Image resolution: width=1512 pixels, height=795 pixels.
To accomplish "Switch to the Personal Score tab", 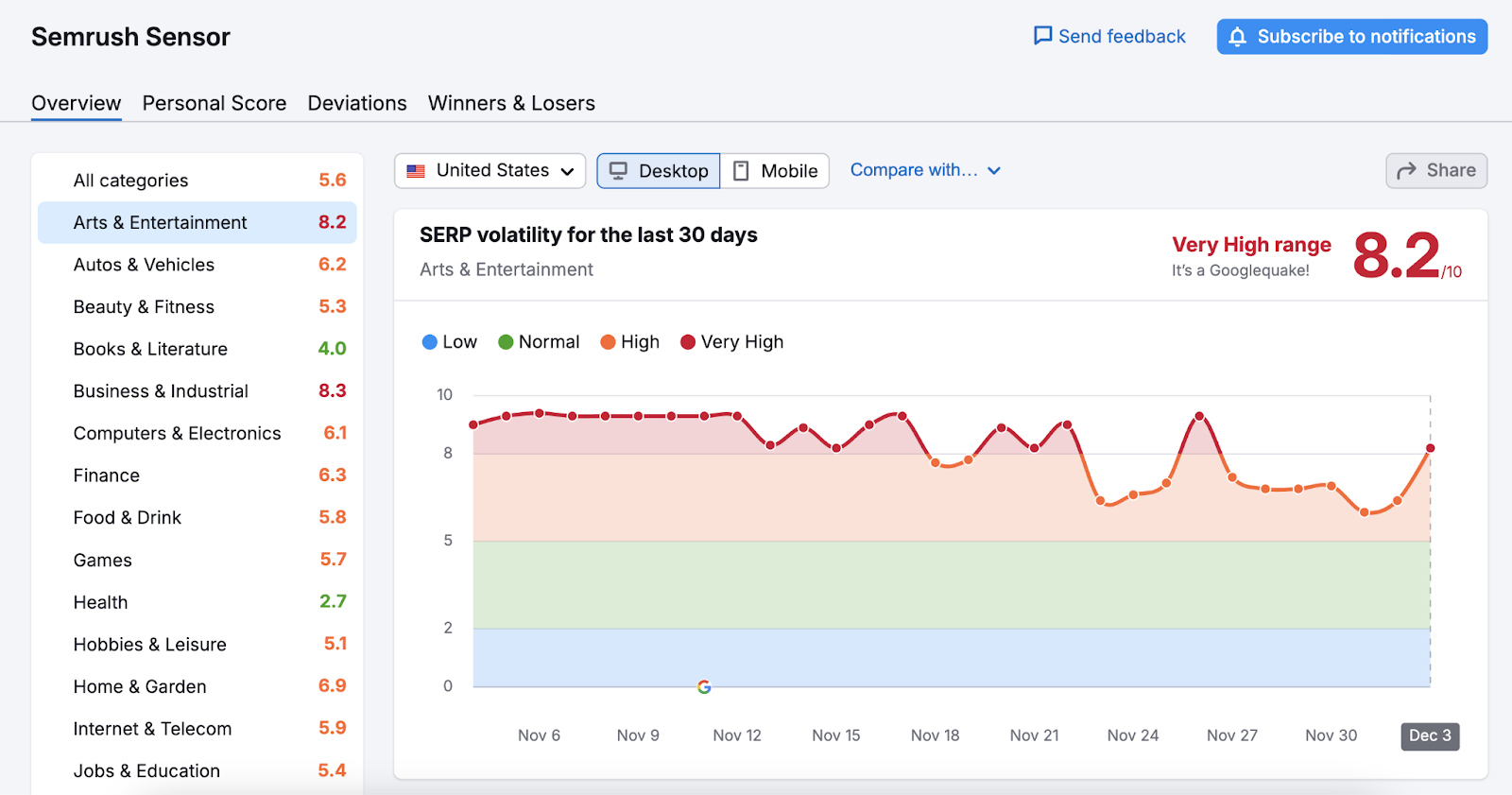I will point(215,103).
